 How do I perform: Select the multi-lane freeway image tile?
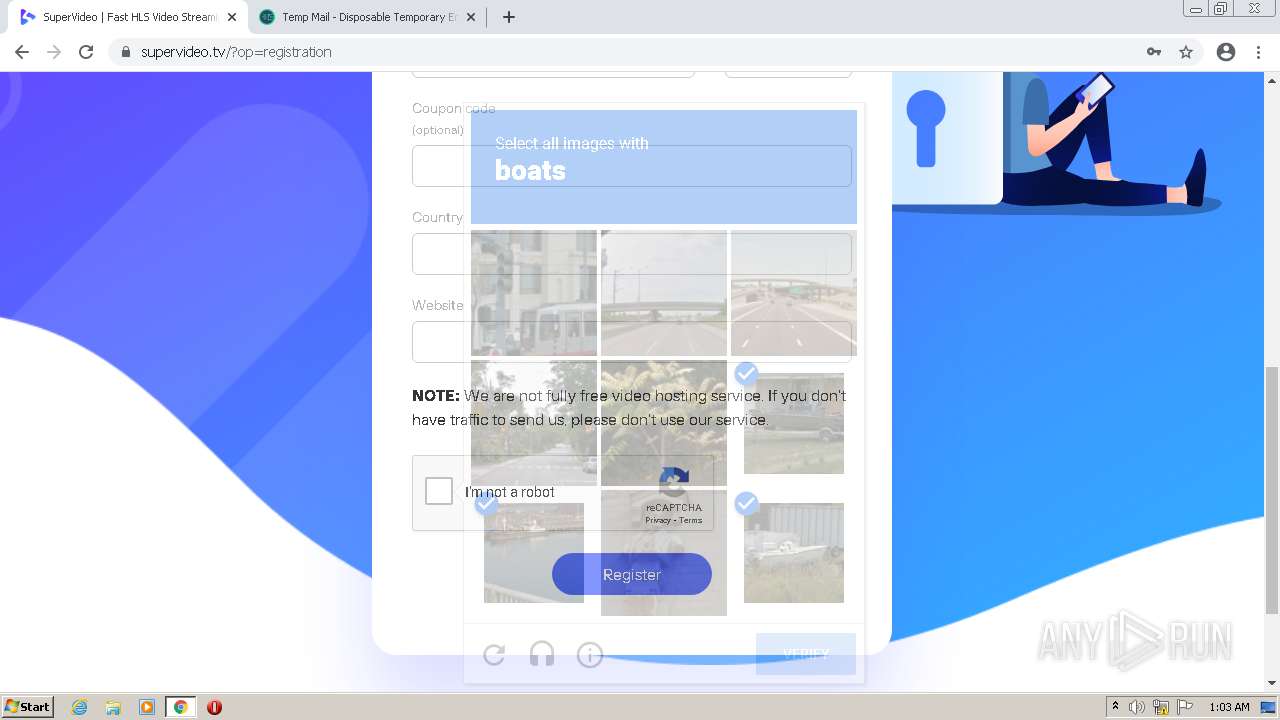pos(794,293)
